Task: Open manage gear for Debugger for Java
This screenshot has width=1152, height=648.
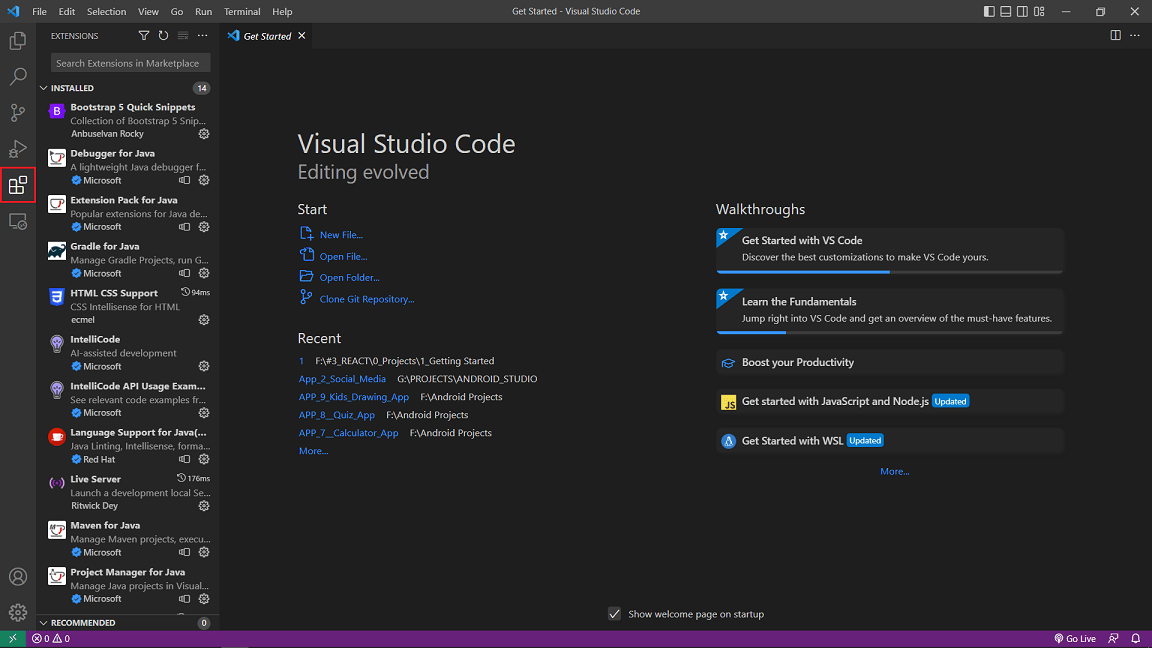Action: pos(204,180)
